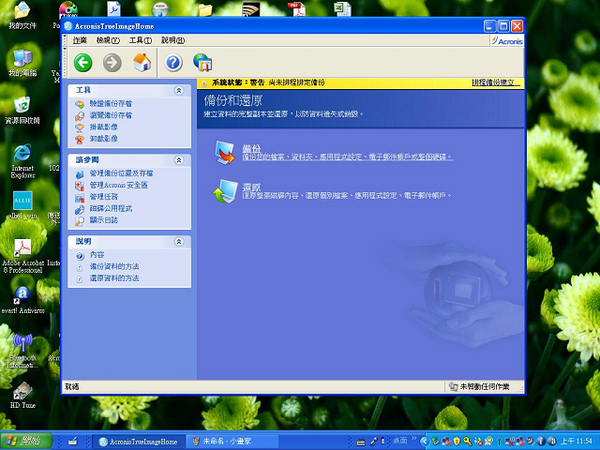Click the 管理Acronis安全區 icon

point(80,186)
